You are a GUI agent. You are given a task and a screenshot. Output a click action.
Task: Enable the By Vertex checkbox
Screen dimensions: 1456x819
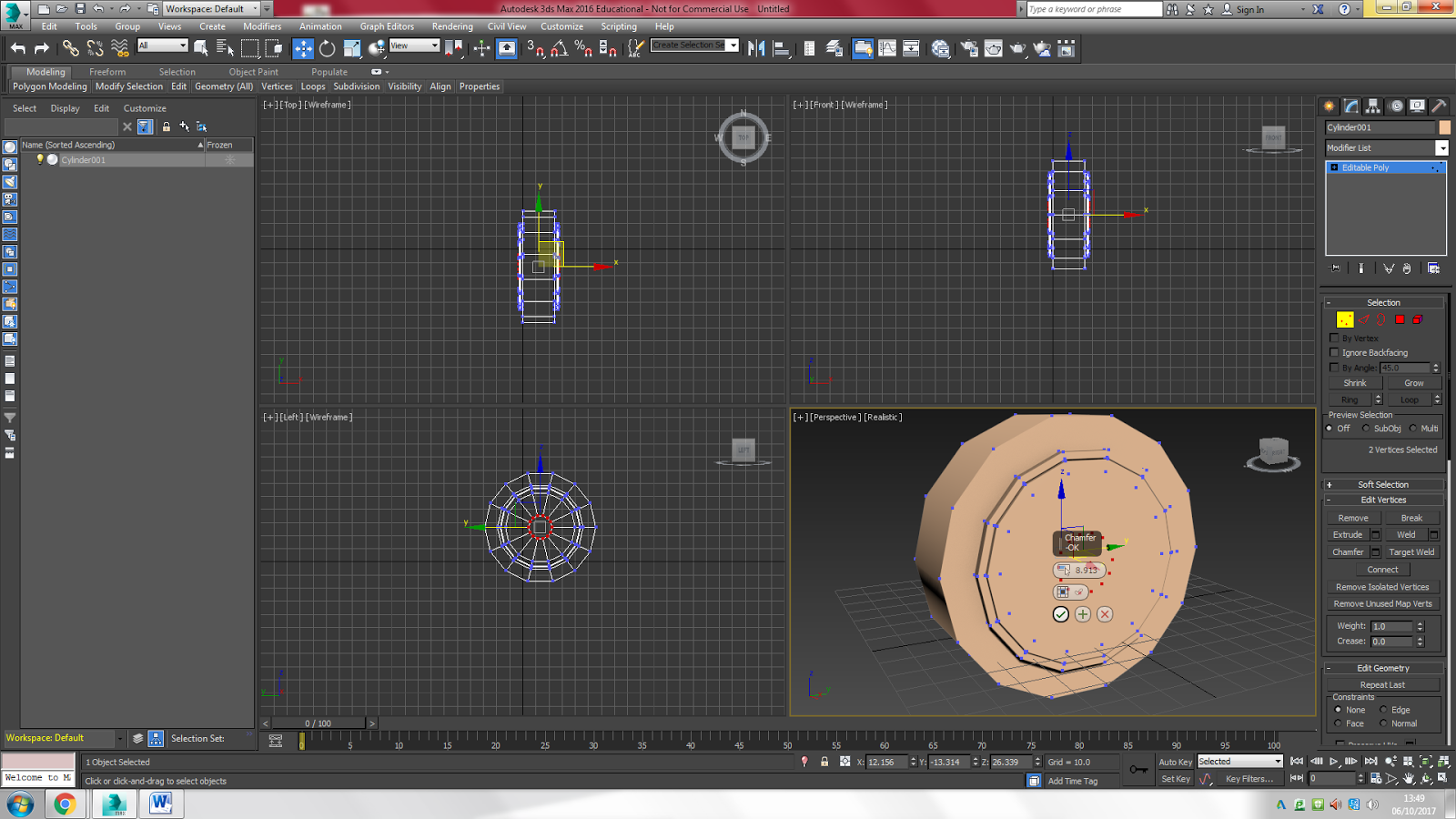point(1334,338)
